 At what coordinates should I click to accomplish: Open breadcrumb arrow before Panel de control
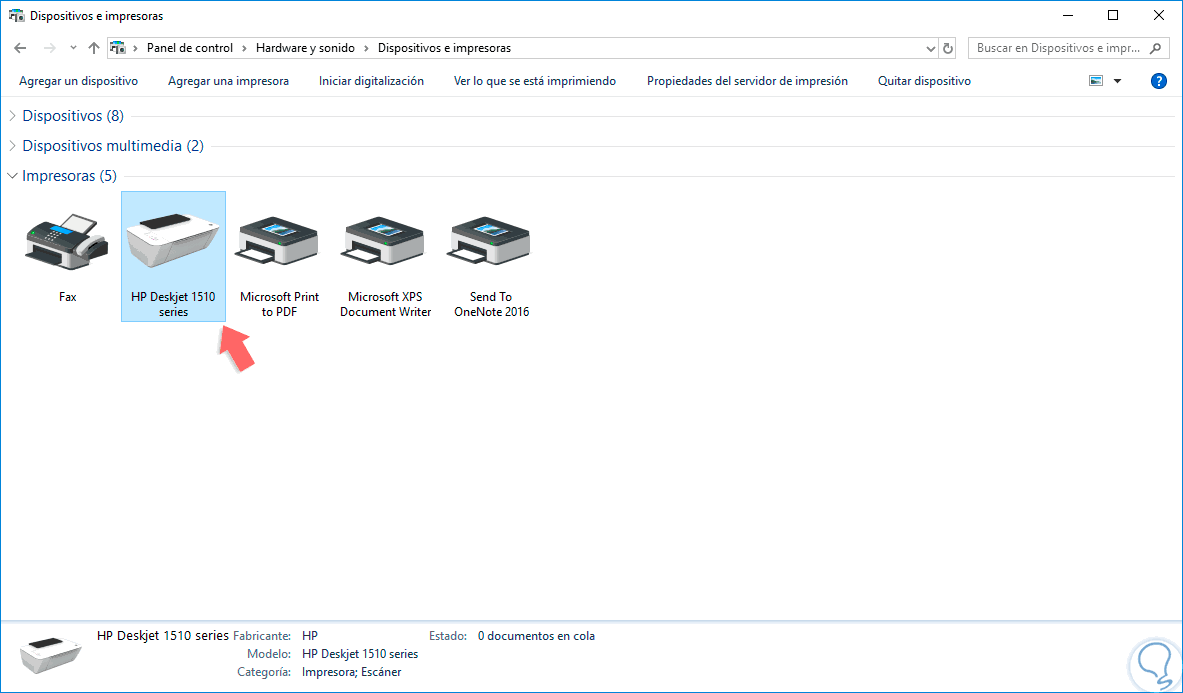pyautogui.click(x=136, y=48)
